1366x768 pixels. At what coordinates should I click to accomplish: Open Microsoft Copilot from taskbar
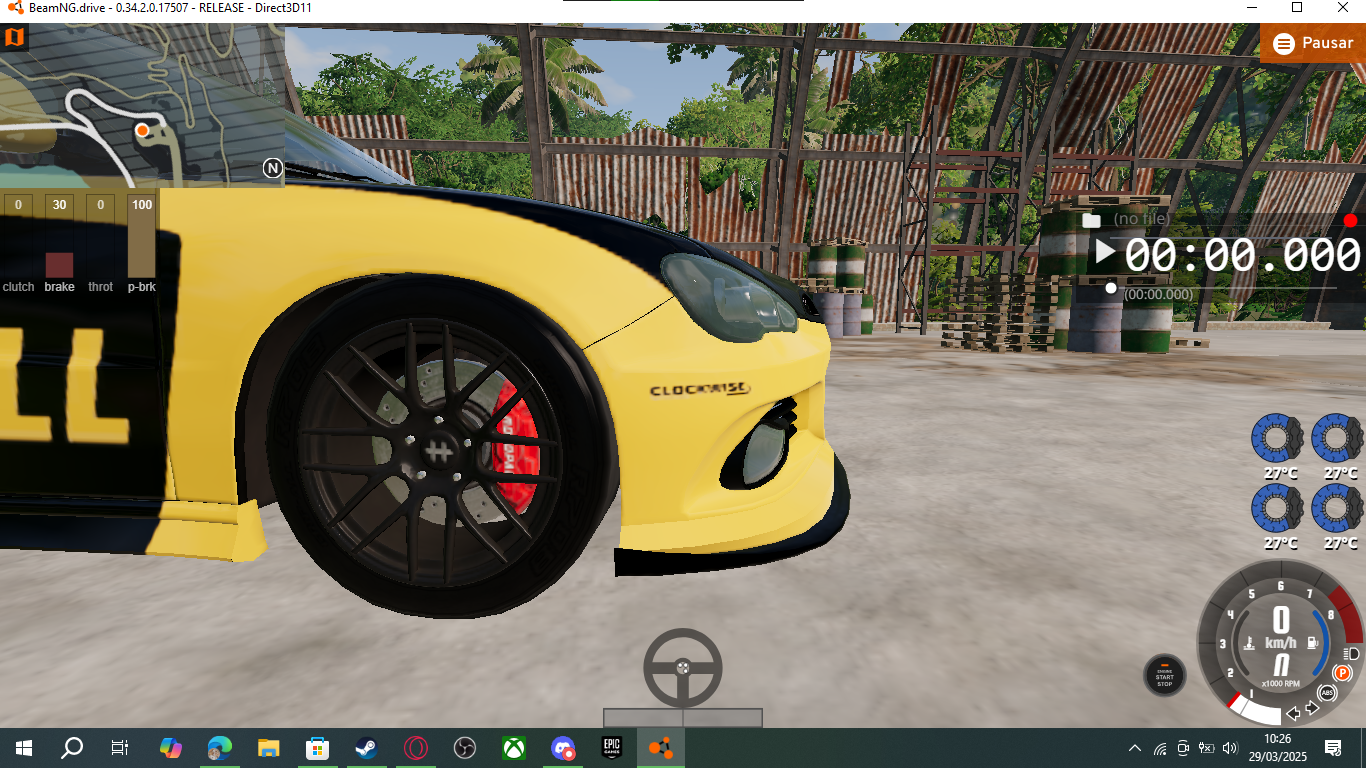click(x=171, y=748)
